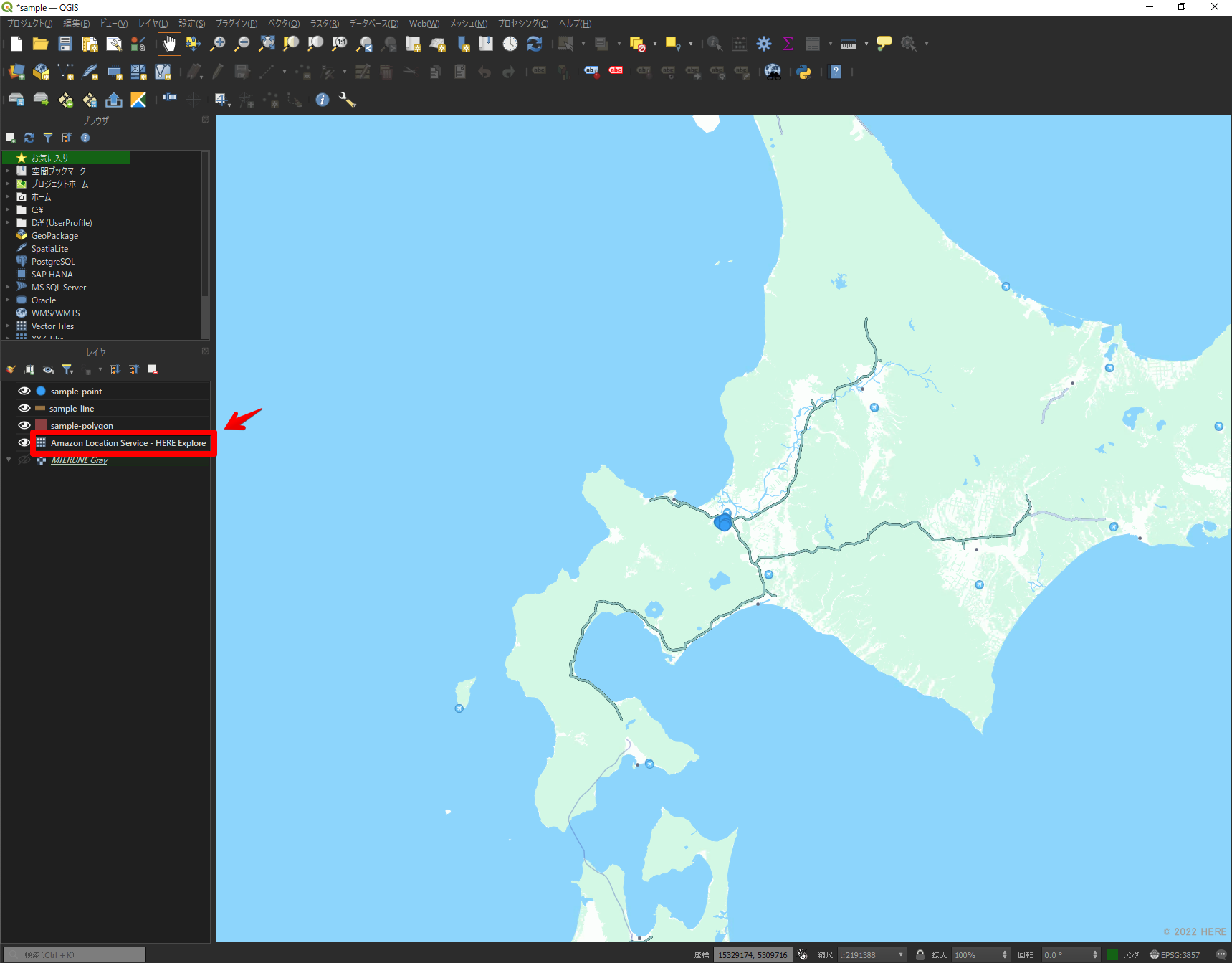Save the project with floppy icon
Screen dimensions: 1232x963
65,44
